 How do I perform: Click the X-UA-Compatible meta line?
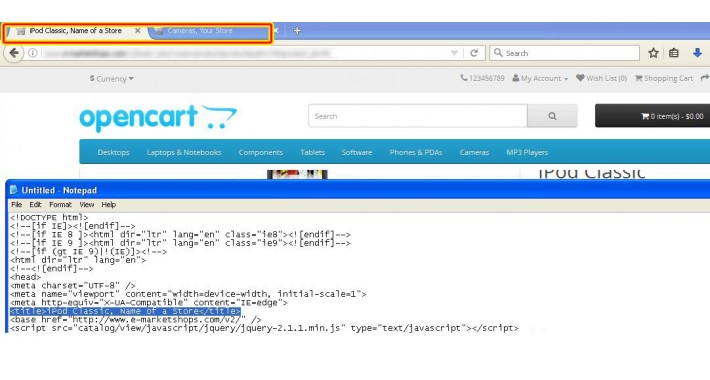pyautogui.click(x=149, y=303)
